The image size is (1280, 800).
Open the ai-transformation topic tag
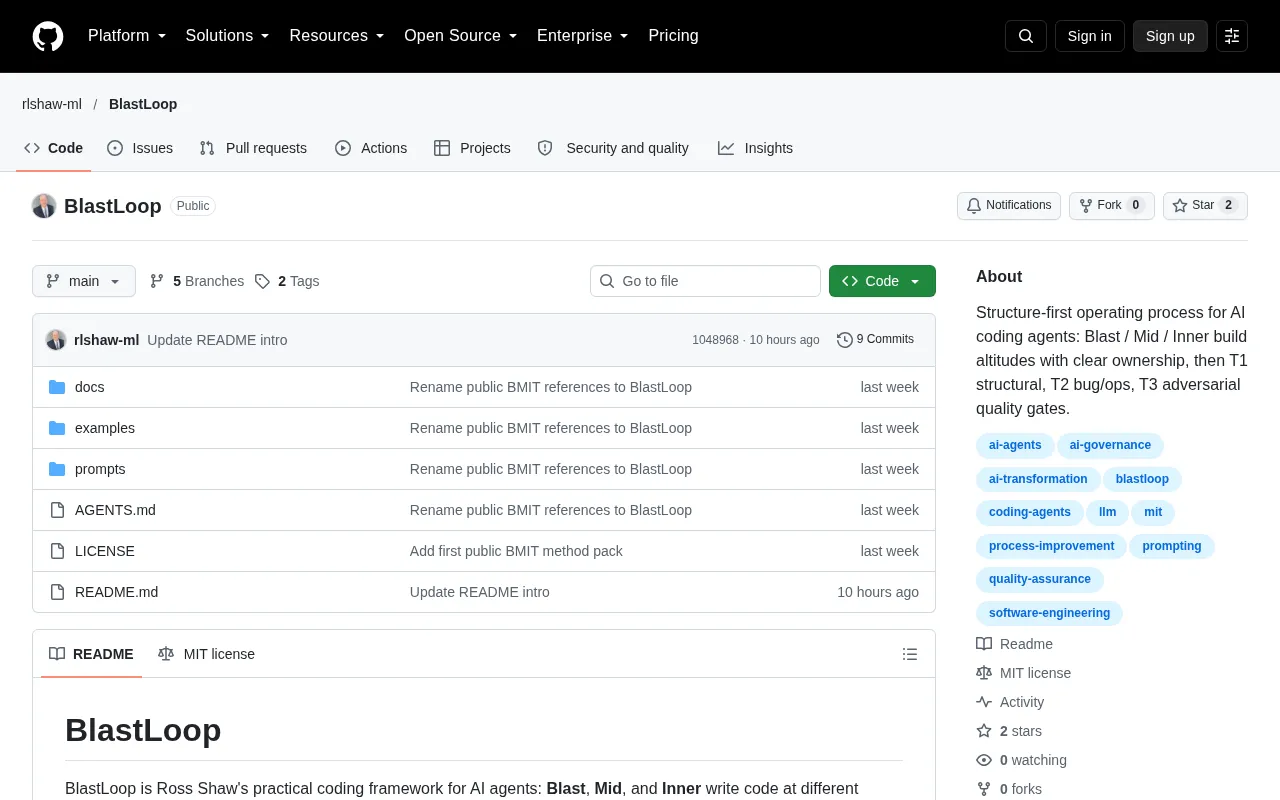(x=1038, y=479)
